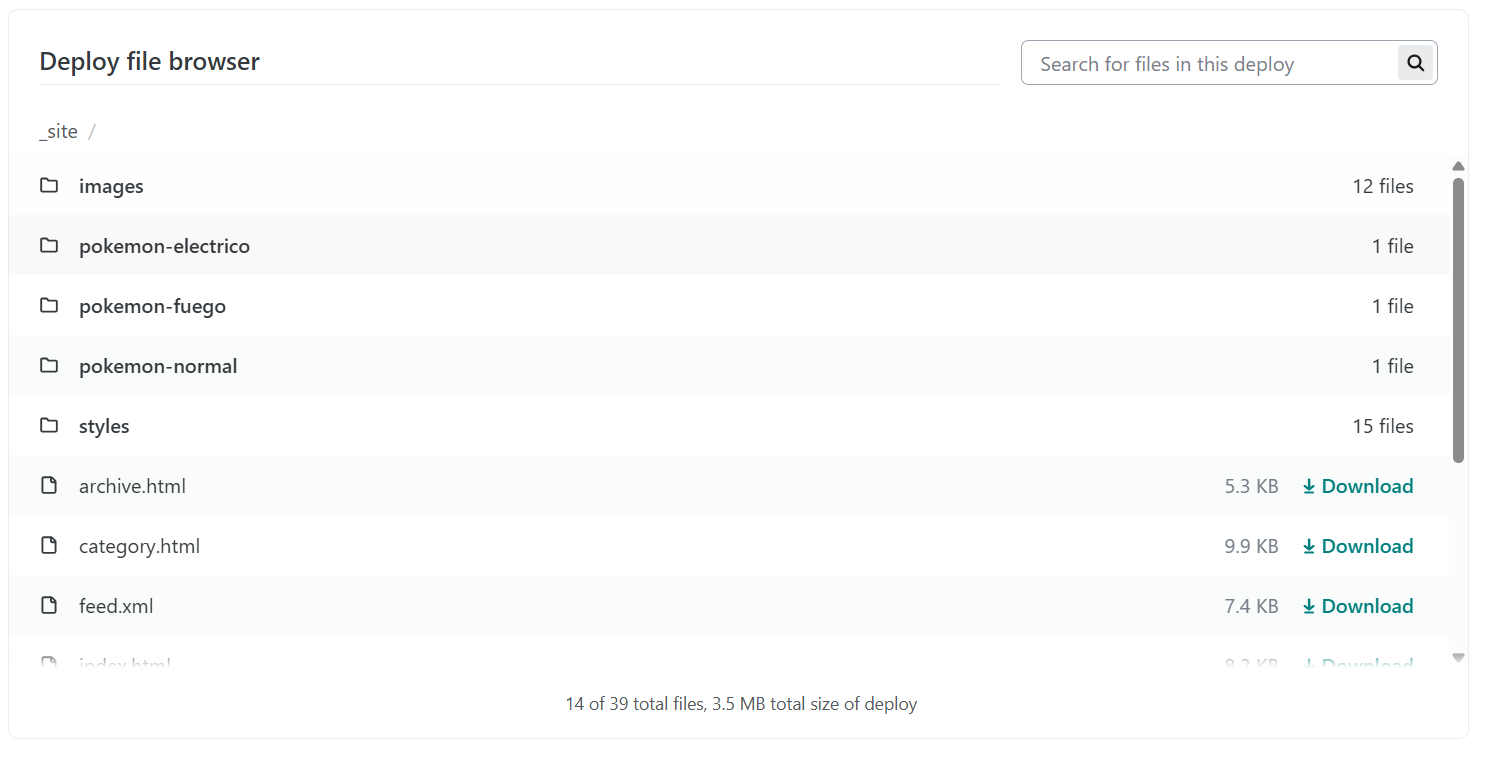Screen dimensions: 1491x760
Task: Download category.html file
Action: click(x=1357, y=547)
